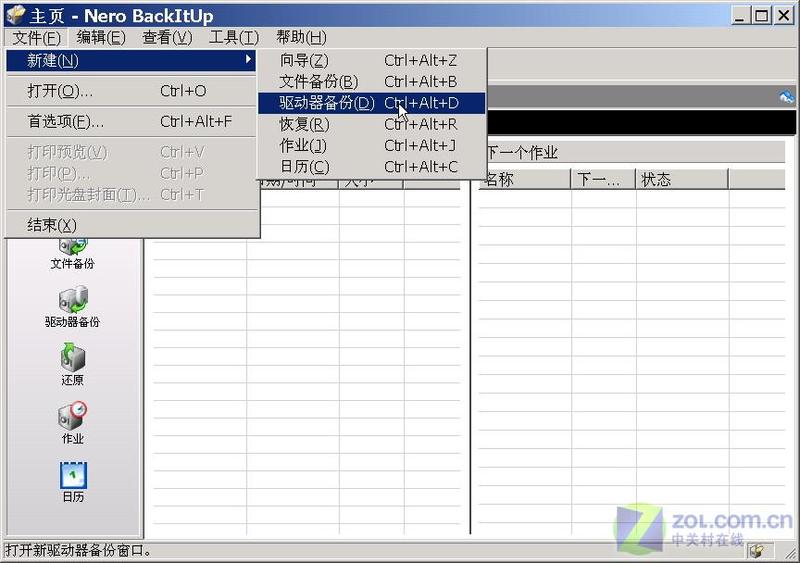Click the Nero icon in title bar
Image resolution: width=800 pixels, height=563 pixels.
point(15,15)
